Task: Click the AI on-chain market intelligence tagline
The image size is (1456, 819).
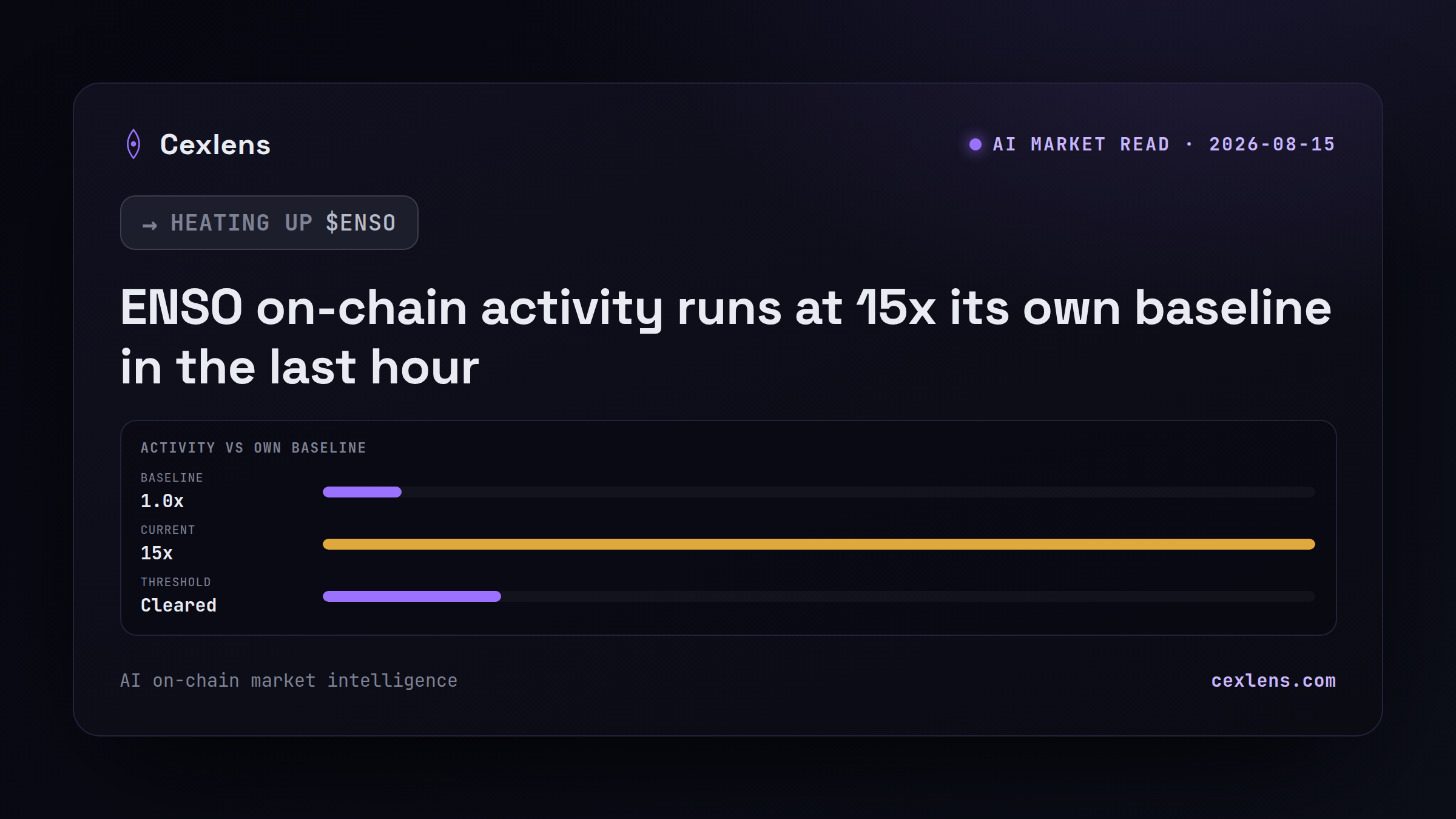Action: click(x=289, y=681)
